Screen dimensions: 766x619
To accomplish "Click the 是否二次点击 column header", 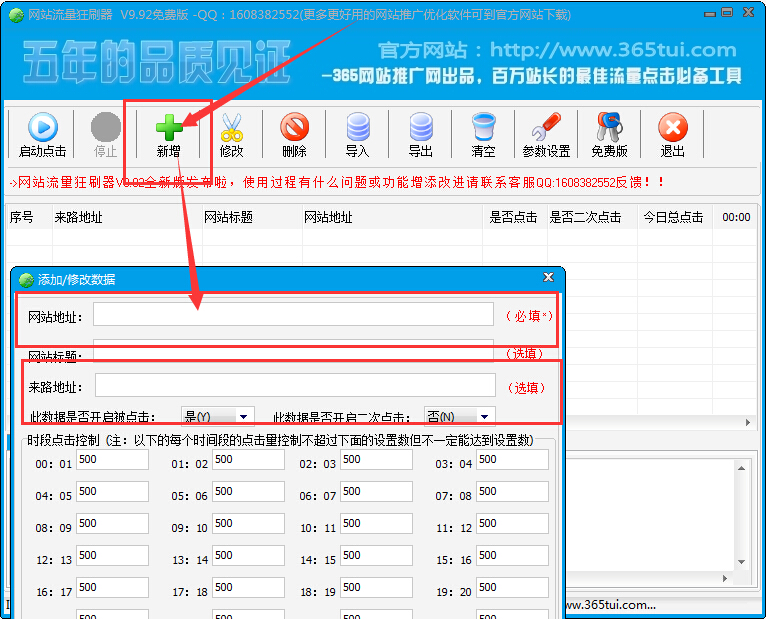I will point(592,217).
